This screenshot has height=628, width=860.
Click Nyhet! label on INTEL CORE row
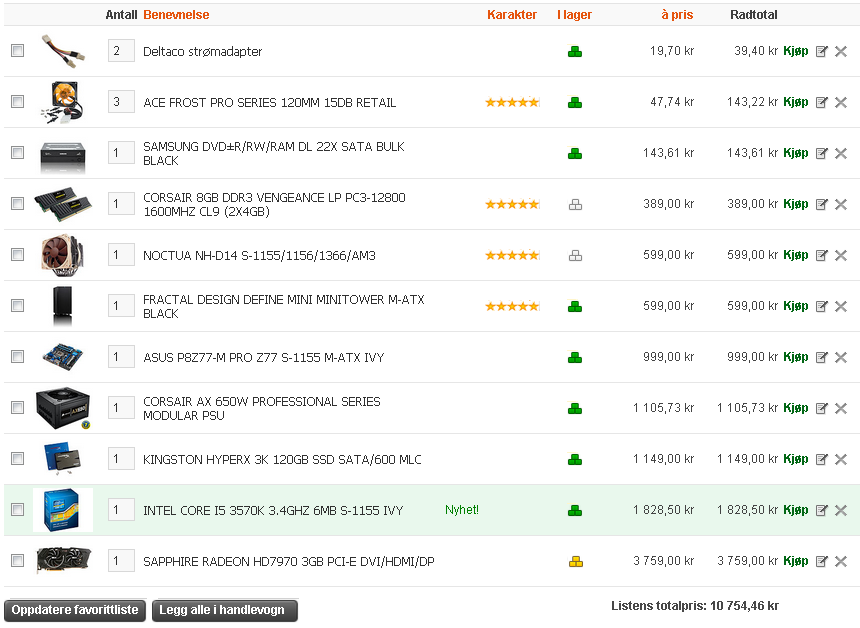point(462,510)
